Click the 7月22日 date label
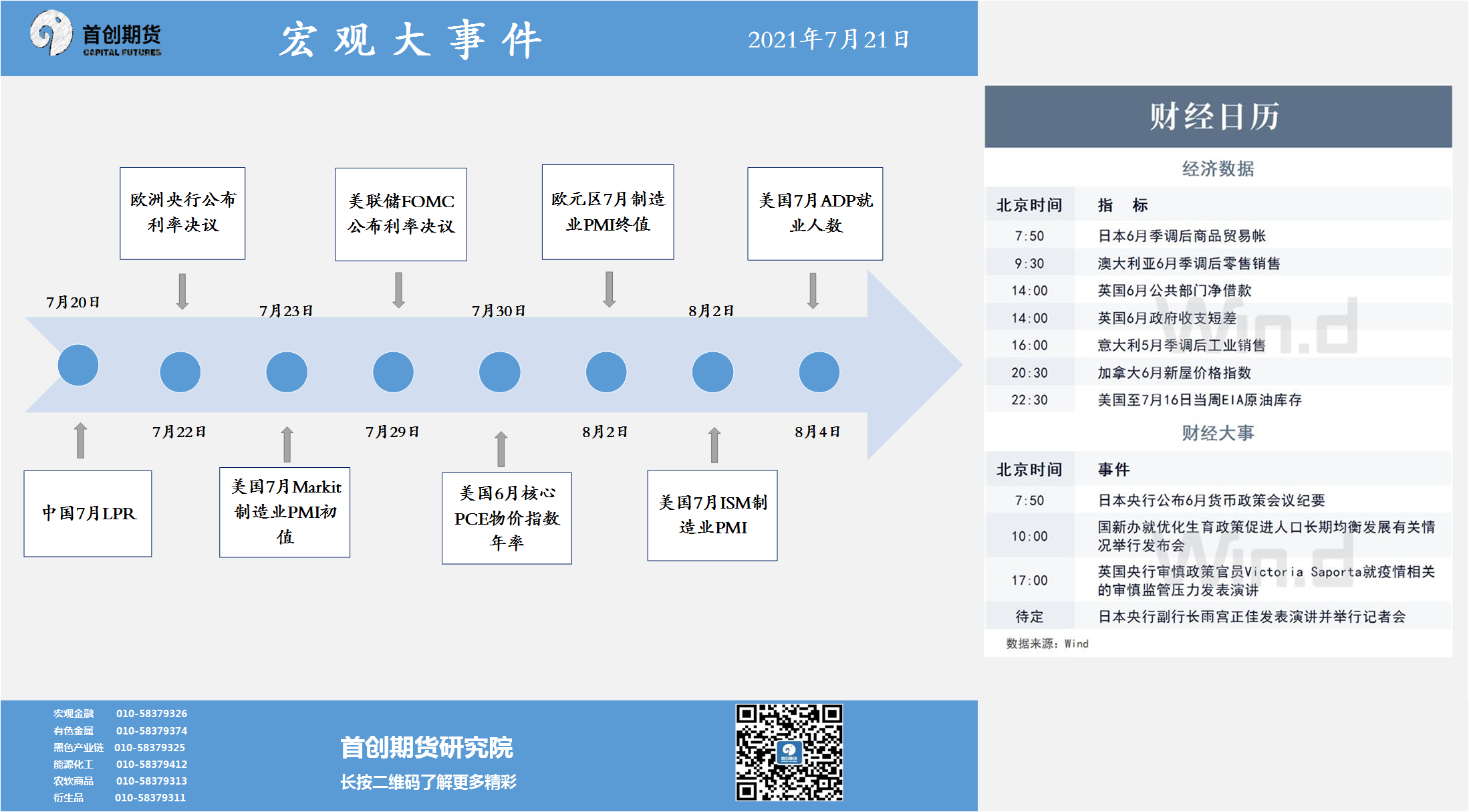The height and width of the screenshot is (812, 1469). (179, 432)
